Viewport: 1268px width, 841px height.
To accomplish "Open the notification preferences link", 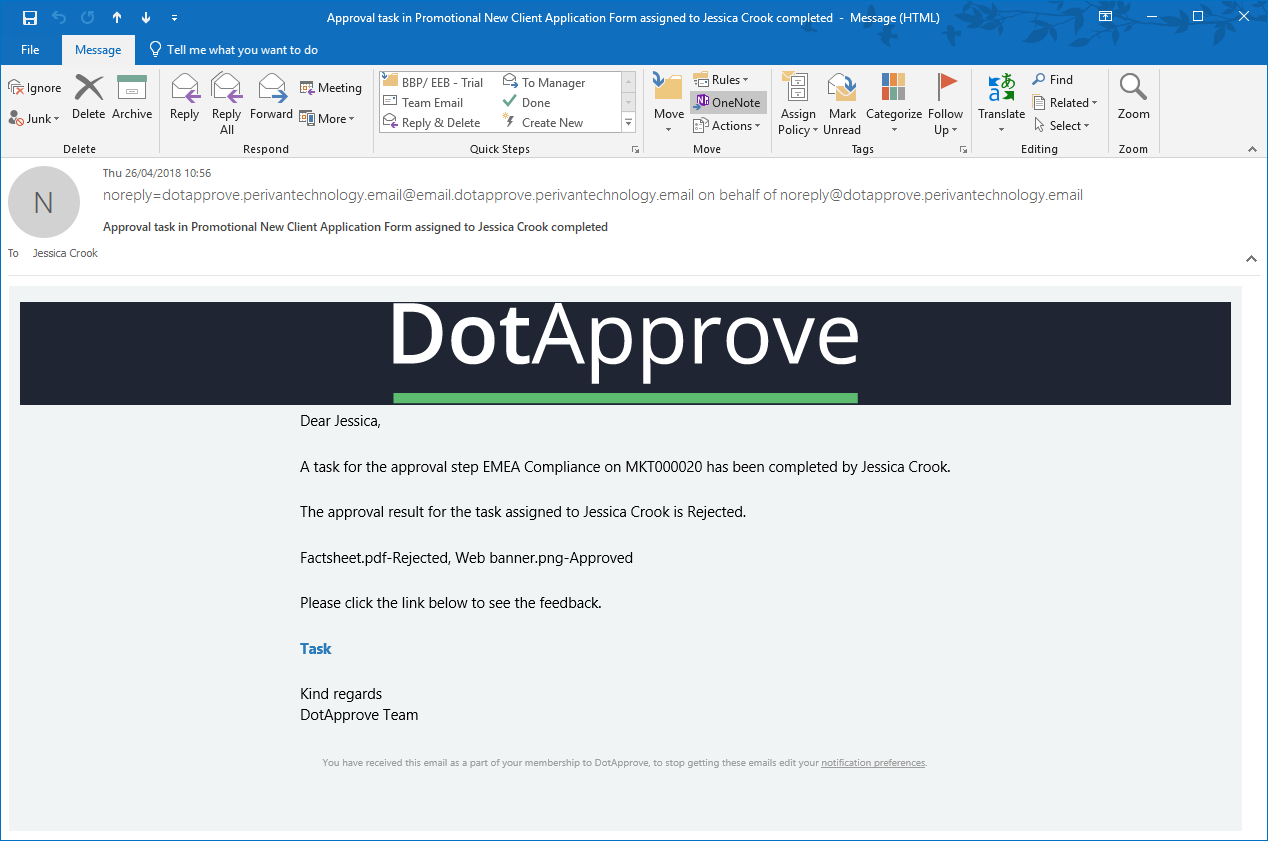I will coord(873,763).
